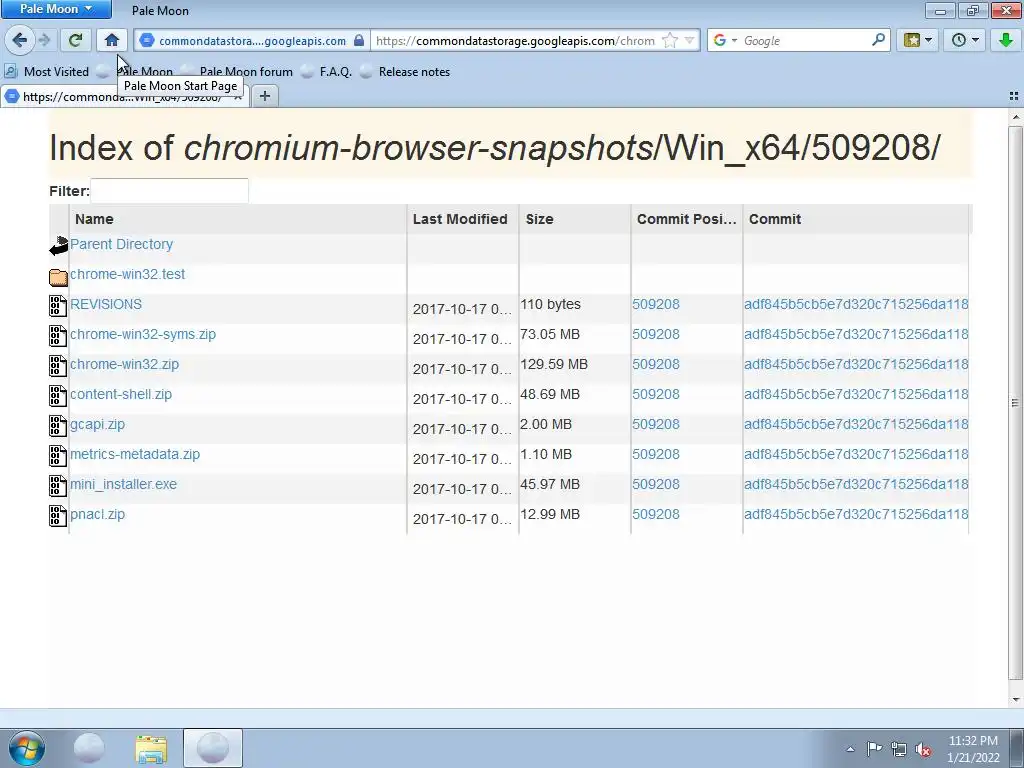The height and width of the screenshot is (768, 1024).
Task: Click the vertical scrollbar up arrow
Action: tap(1016, 117)
